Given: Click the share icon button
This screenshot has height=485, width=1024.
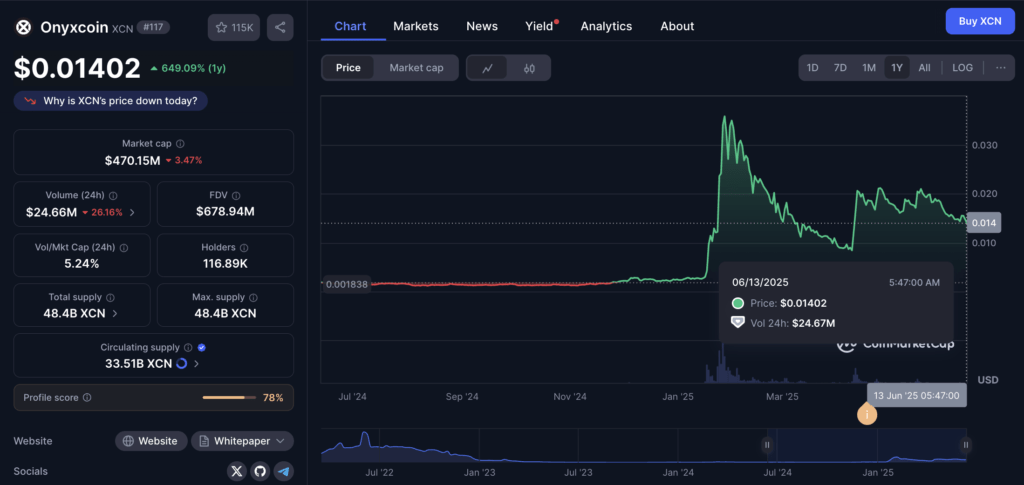Looking at the screenshot, I should pos(280,27).
